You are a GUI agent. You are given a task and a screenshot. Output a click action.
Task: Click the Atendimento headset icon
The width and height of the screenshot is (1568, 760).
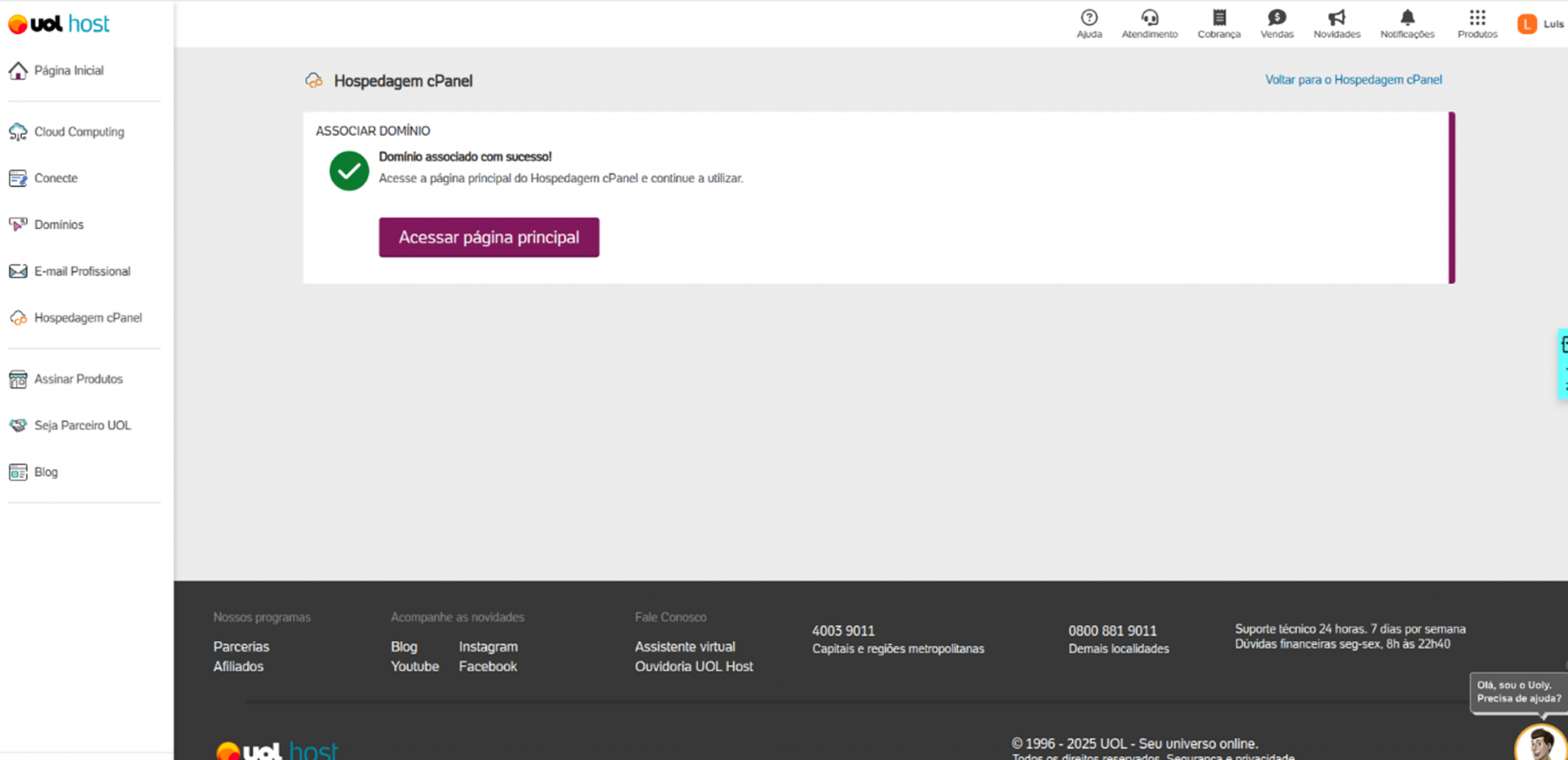(1148, 18)
